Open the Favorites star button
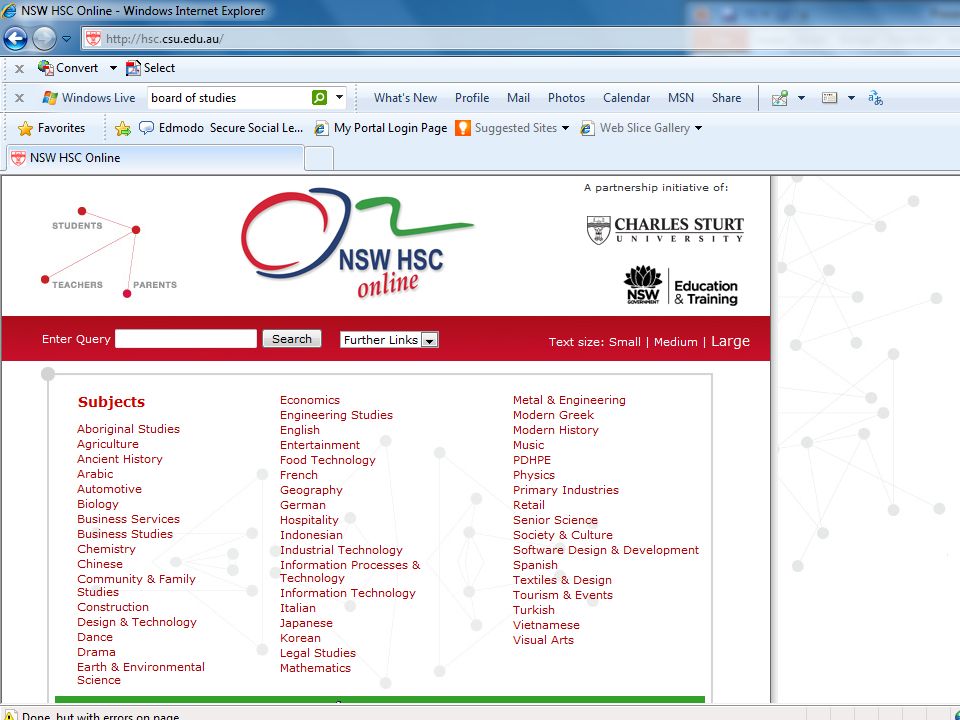This screenshot has width=960, height=720. click(51, 128)
